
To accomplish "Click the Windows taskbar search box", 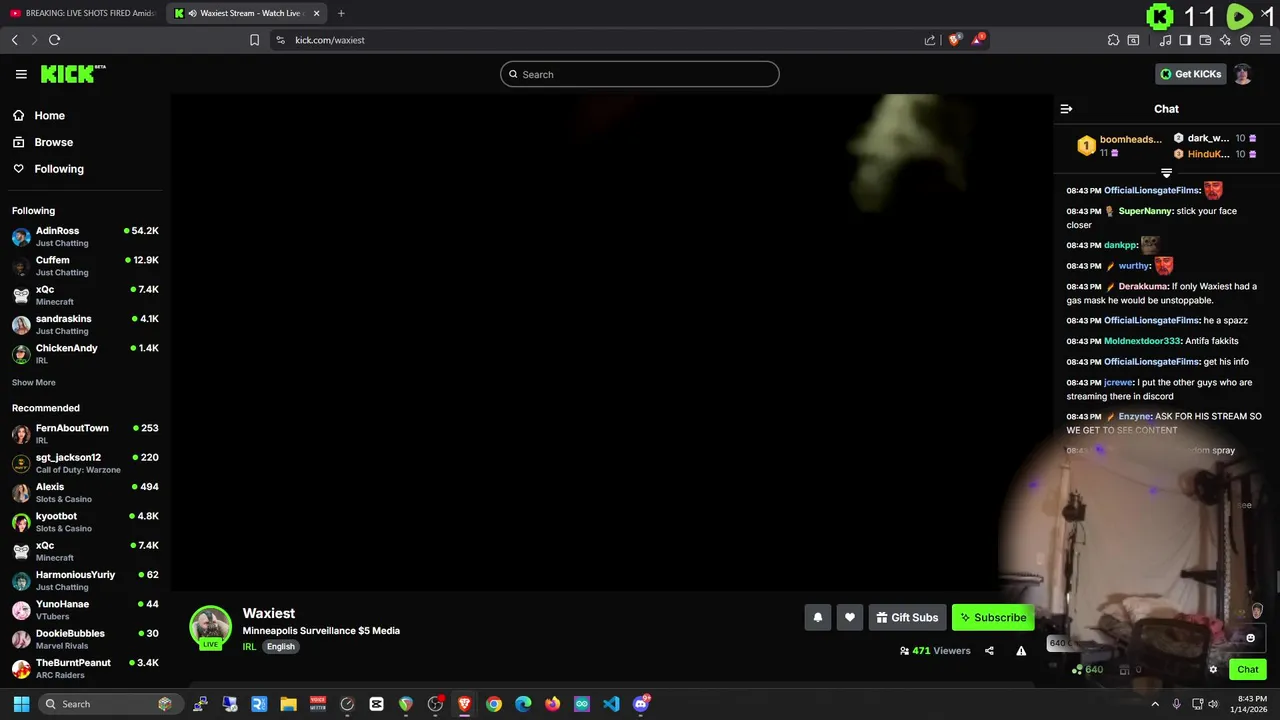I will pos(110,704).
